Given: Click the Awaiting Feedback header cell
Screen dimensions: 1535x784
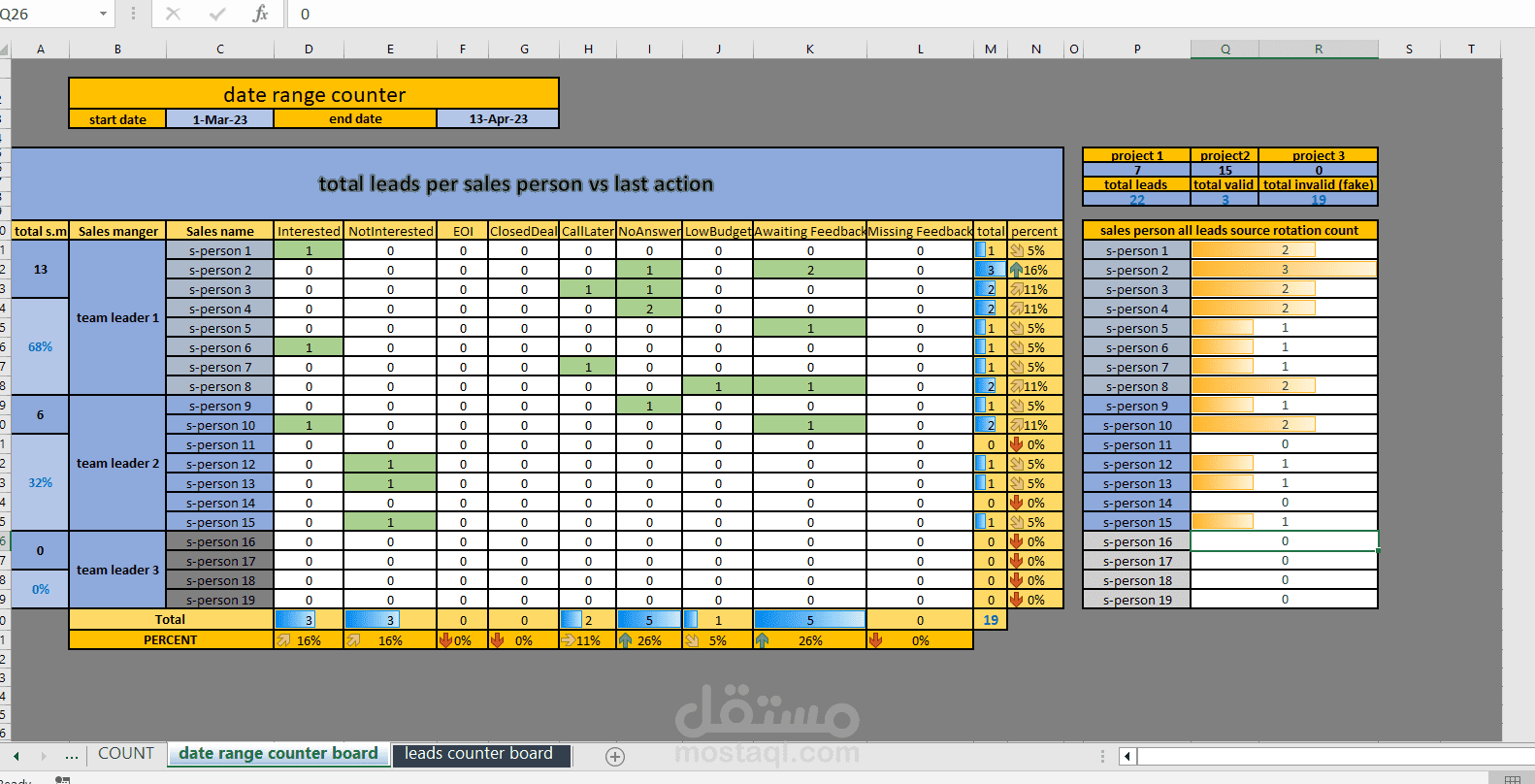Looking at the screenshot, I should click(x=809, y=231).
